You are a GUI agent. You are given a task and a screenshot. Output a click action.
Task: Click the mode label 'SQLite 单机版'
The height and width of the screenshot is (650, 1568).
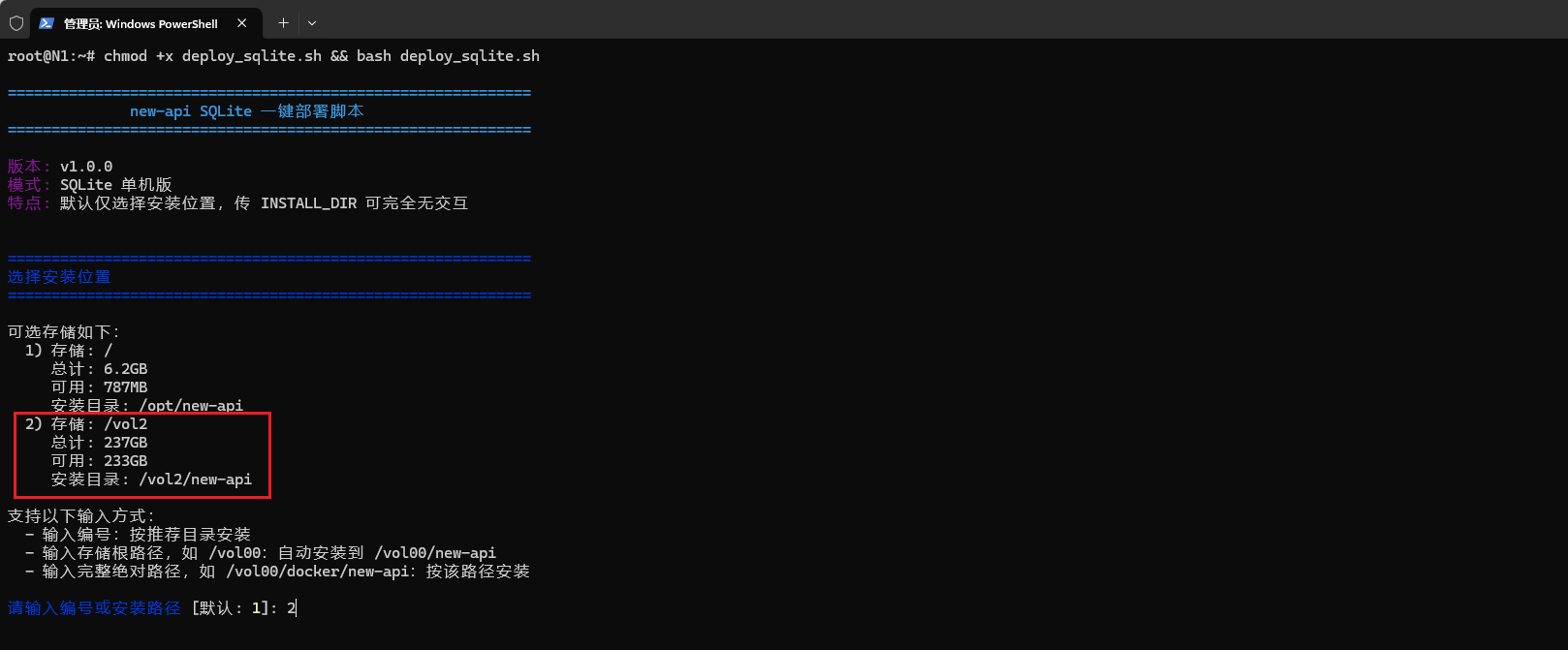[x=118, y=184]
